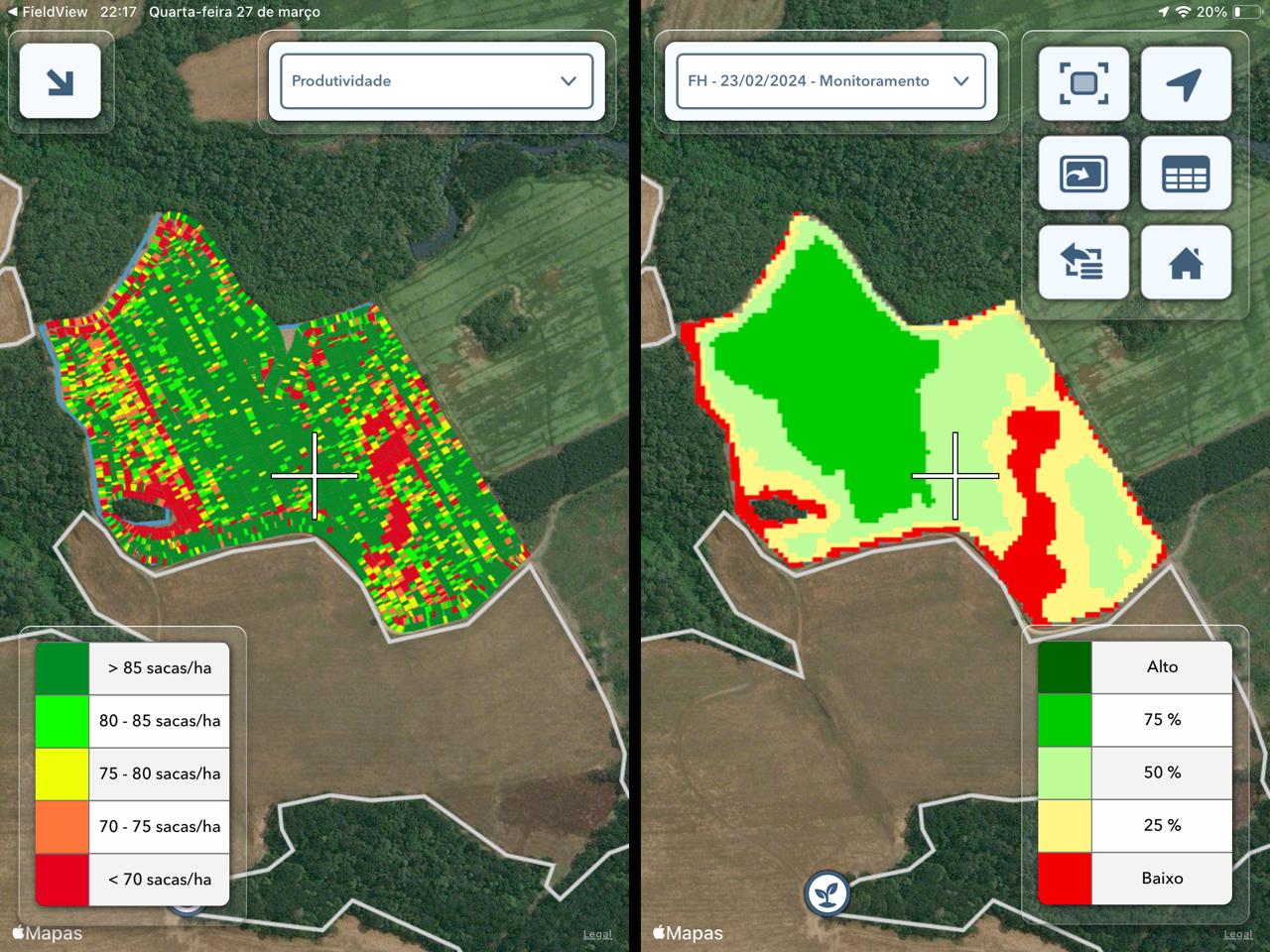Screen dimensions: 1270x952
Task: Tap the navigation arrow location icon
Action: click(x=1187, y=83)
